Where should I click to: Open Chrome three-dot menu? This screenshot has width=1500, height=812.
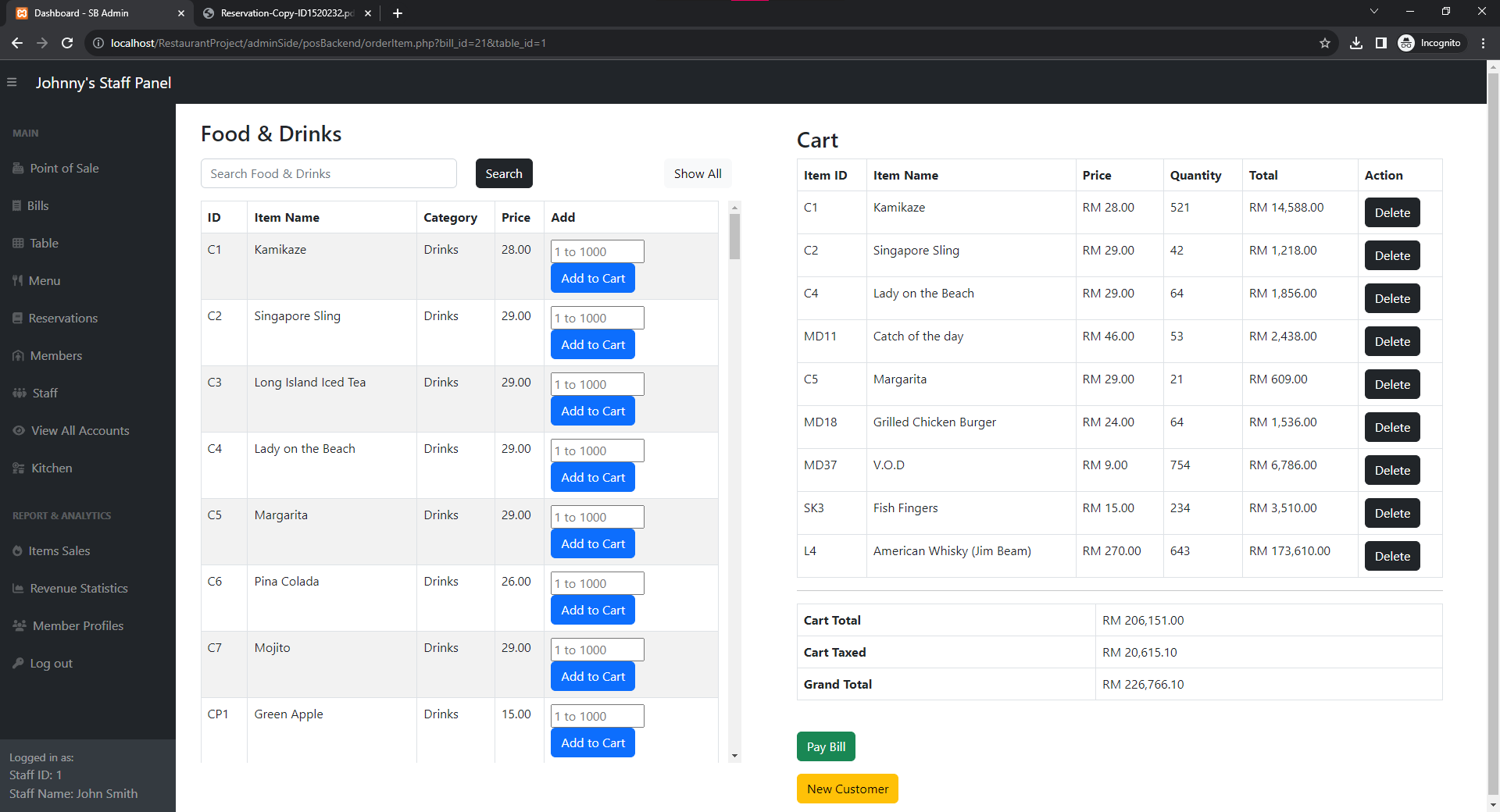pyautogui.click(x=1483, y=43)
